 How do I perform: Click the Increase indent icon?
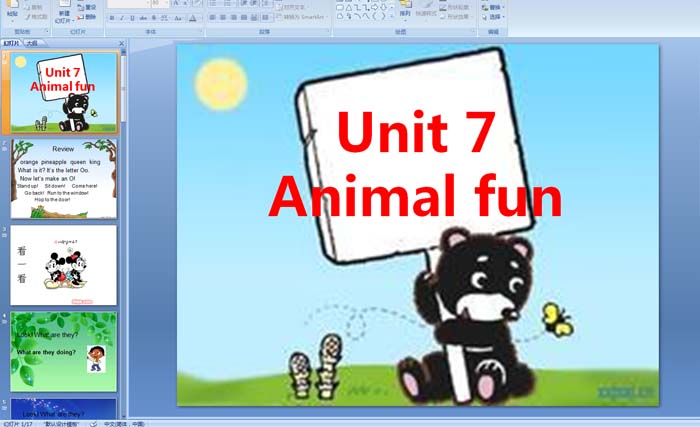[x=254, y=3]
